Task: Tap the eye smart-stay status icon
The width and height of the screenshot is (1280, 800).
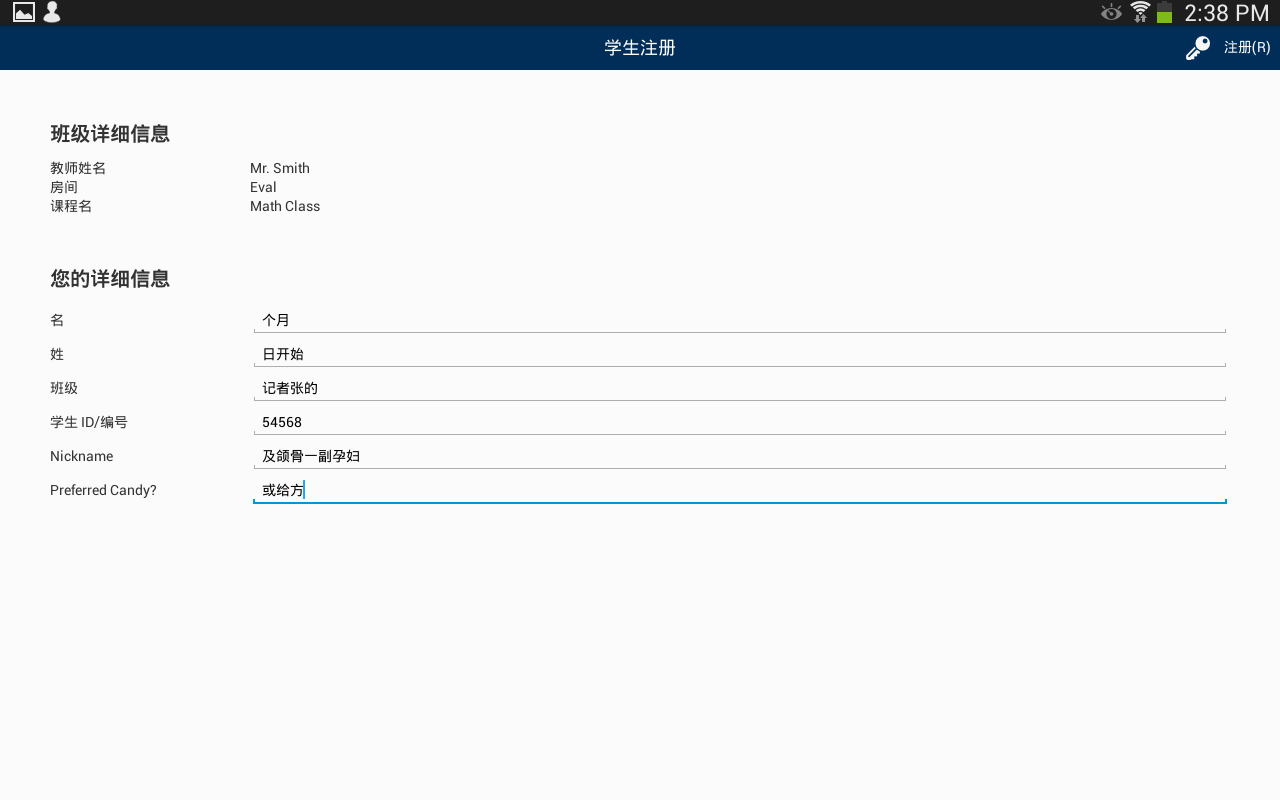Action: (1111, 12)
